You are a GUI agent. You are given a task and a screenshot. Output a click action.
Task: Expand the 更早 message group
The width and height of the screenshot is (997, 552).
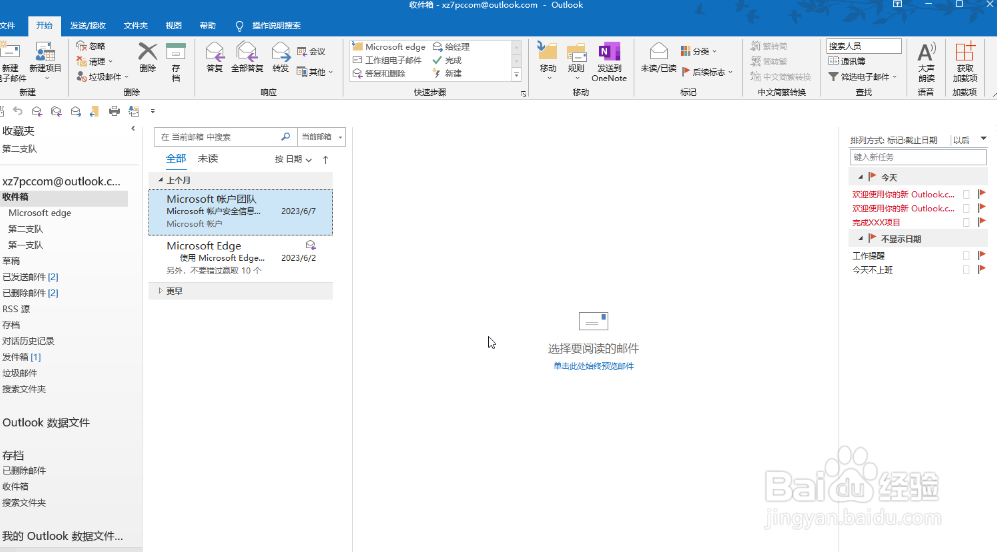click(x=160, y=291)
